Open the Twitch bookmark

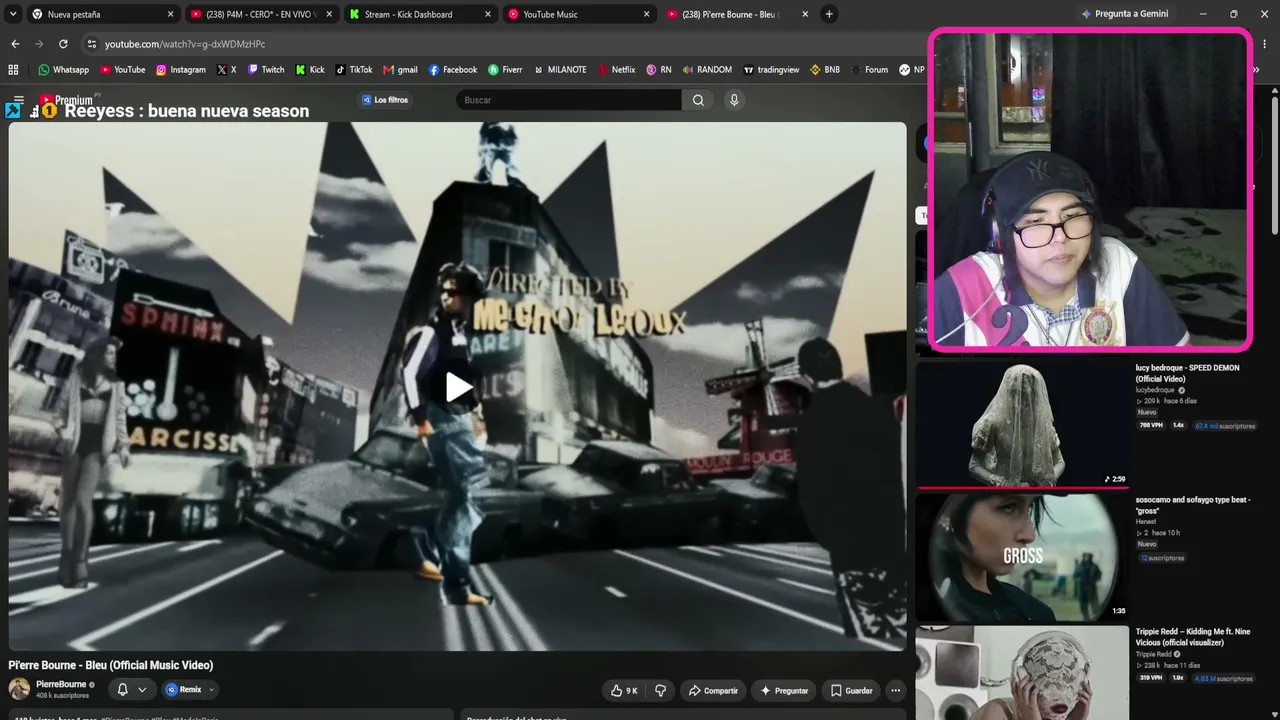tap(266, 70)
